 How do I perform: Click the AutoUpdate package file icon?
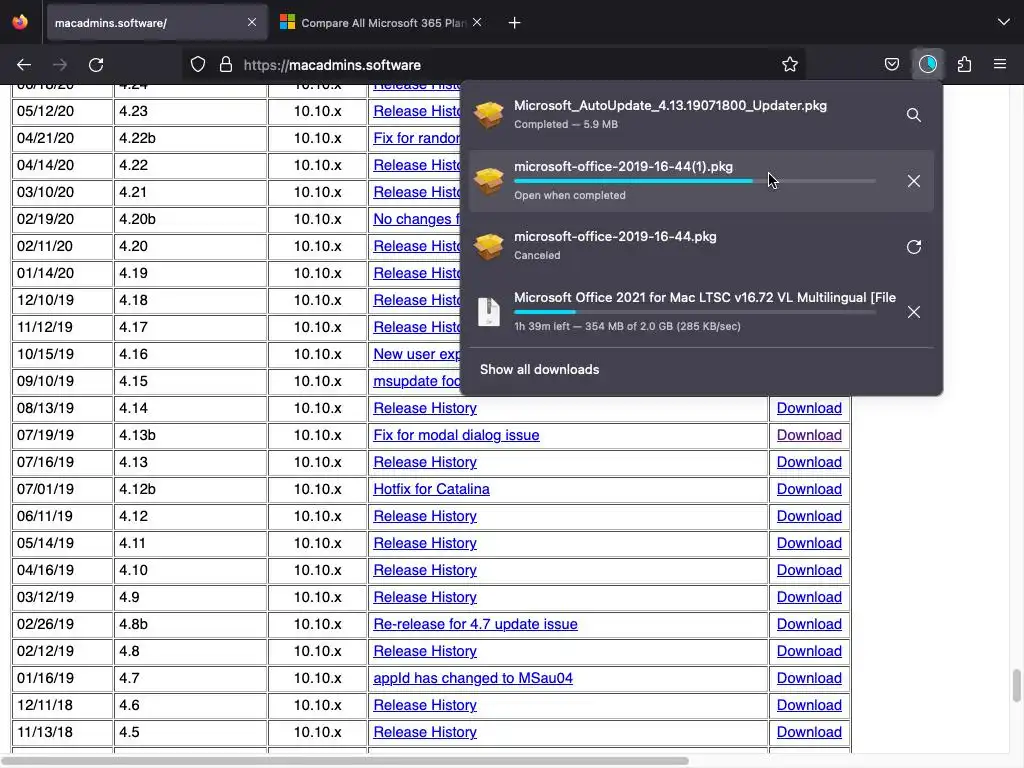tap(489, 115)
